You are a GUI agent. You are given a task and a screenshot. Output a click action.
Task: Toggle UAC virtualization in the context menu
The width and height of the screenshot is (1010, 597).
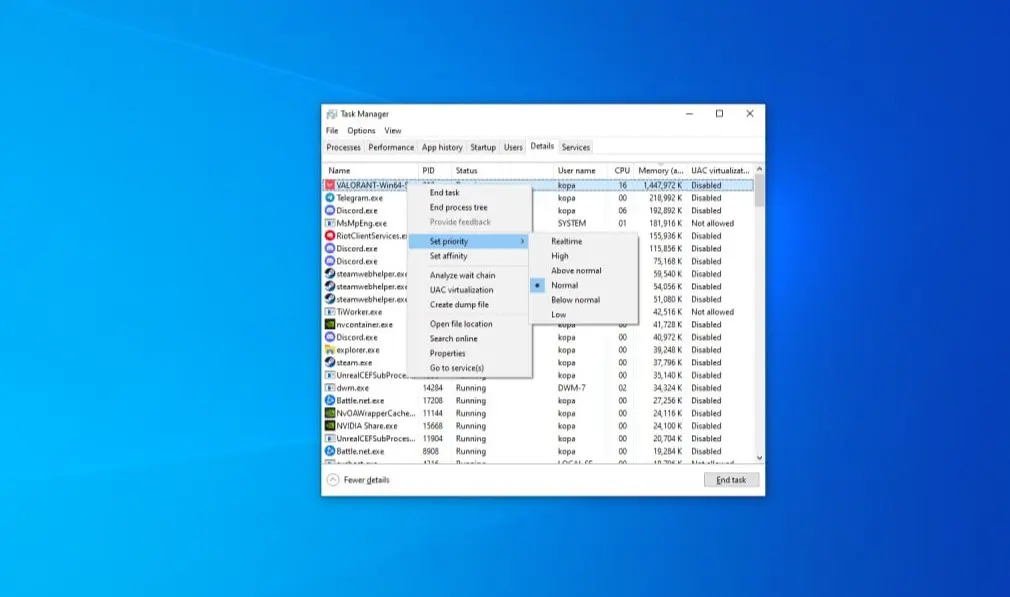pos(461,290)
